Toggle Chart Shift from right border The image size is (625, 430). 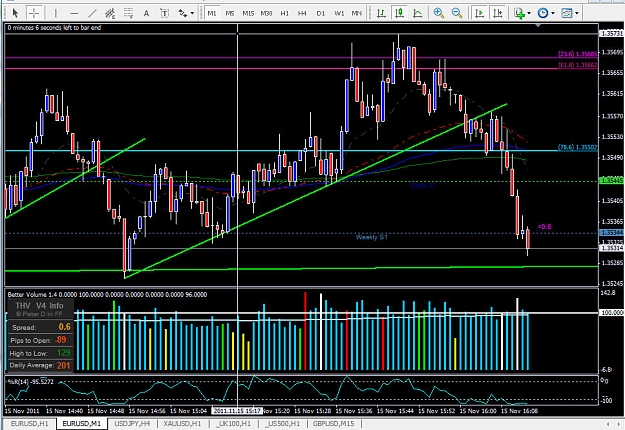click(498, 13)
